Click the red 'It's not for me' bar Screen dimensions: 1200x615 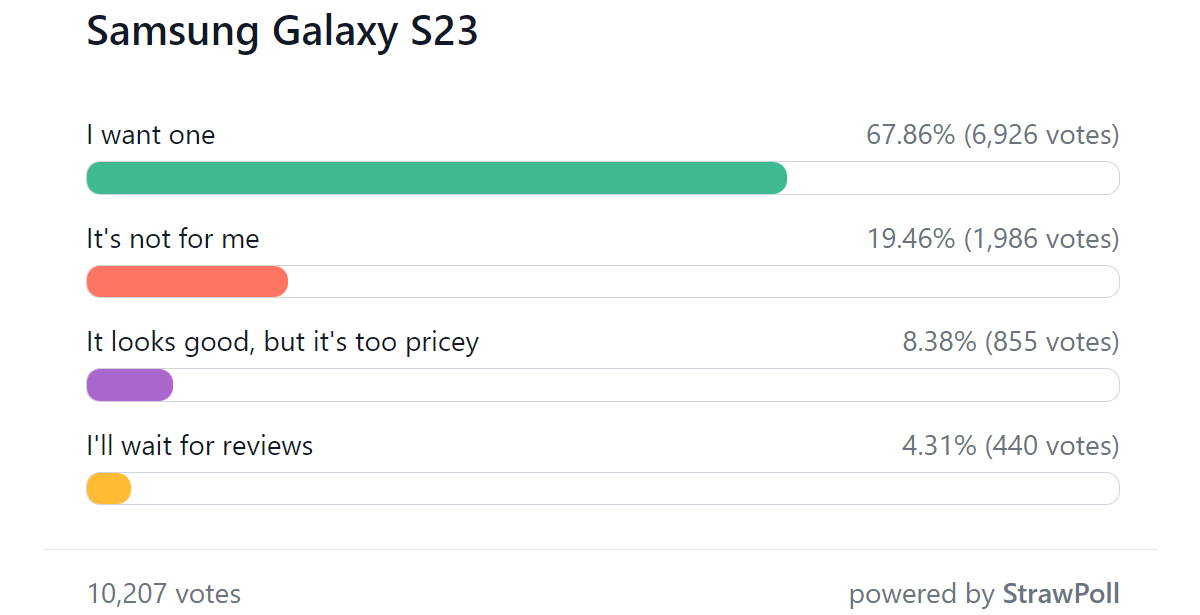click(x=187, y=282)
